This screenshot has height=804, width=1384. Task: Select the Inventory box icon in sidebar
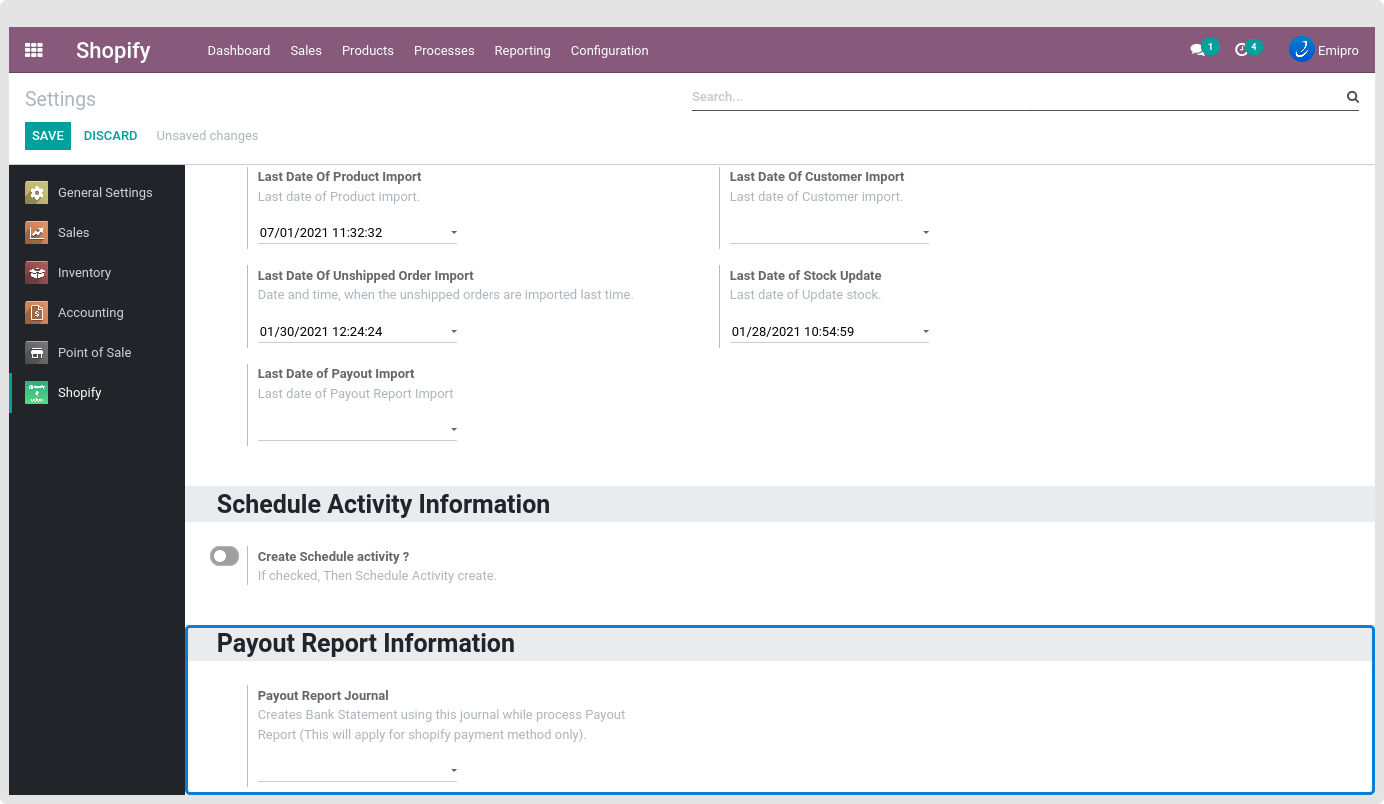[37, 273]
